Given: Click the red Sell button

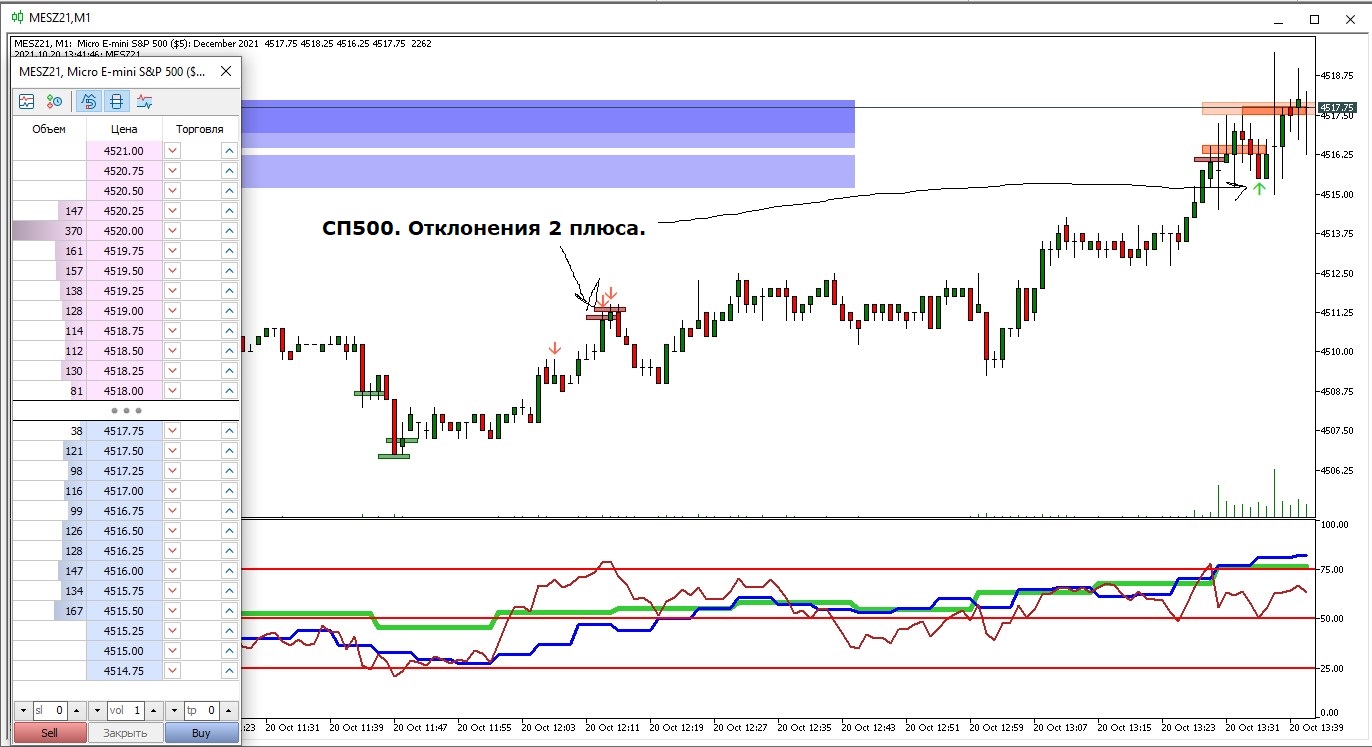Looking at the screenshot, I should click(x=50, y=733).
